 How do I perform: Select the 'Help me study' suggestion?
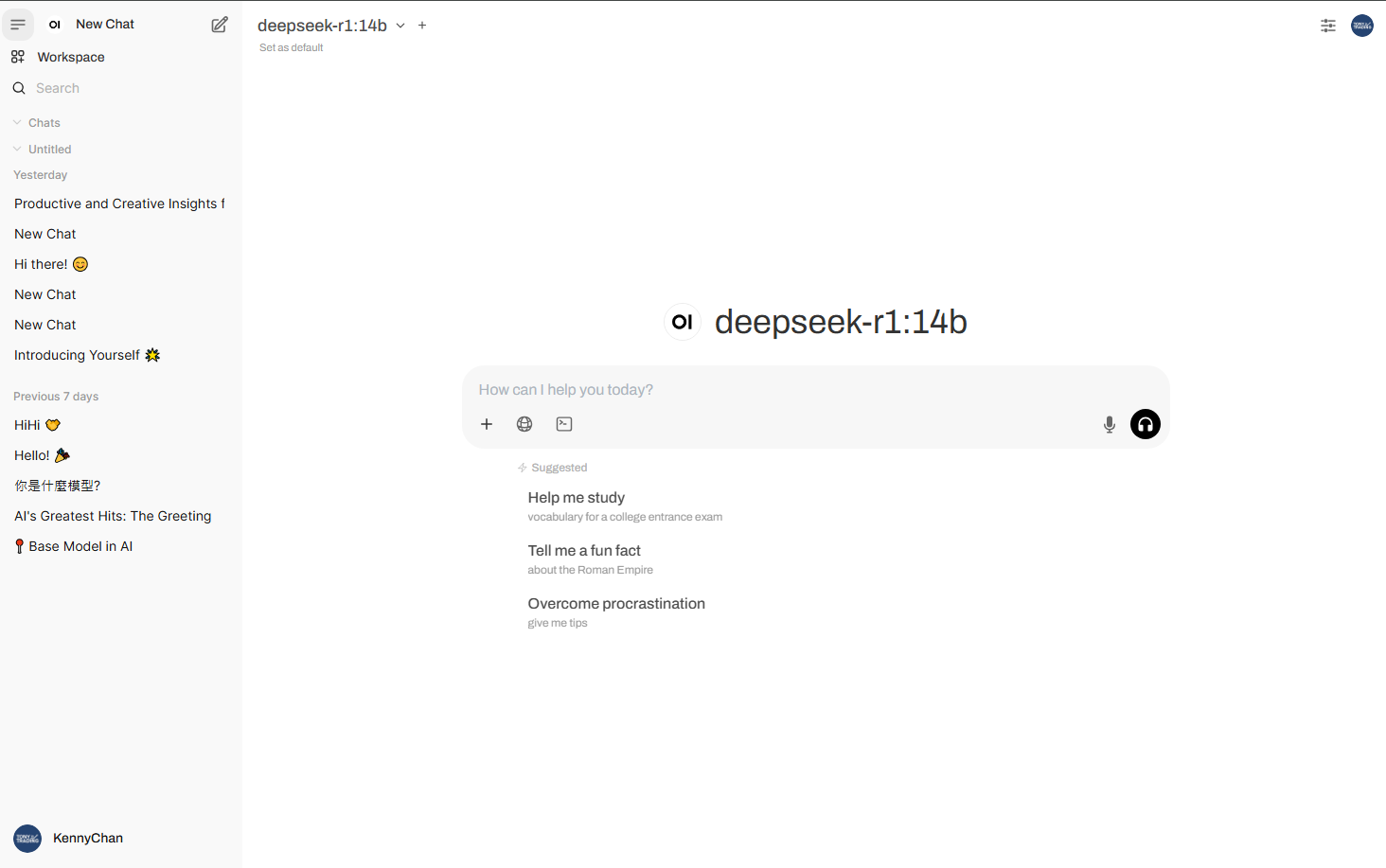[625, 506]
